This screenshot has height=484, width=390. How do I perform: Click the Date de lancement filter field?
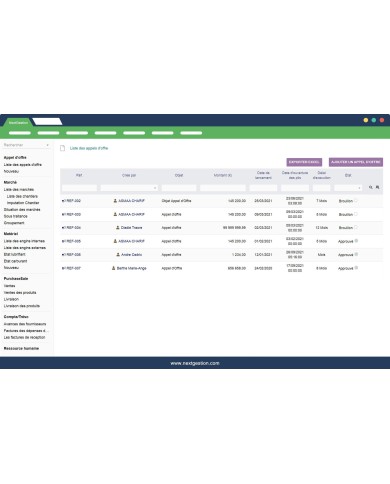(263, 188)
